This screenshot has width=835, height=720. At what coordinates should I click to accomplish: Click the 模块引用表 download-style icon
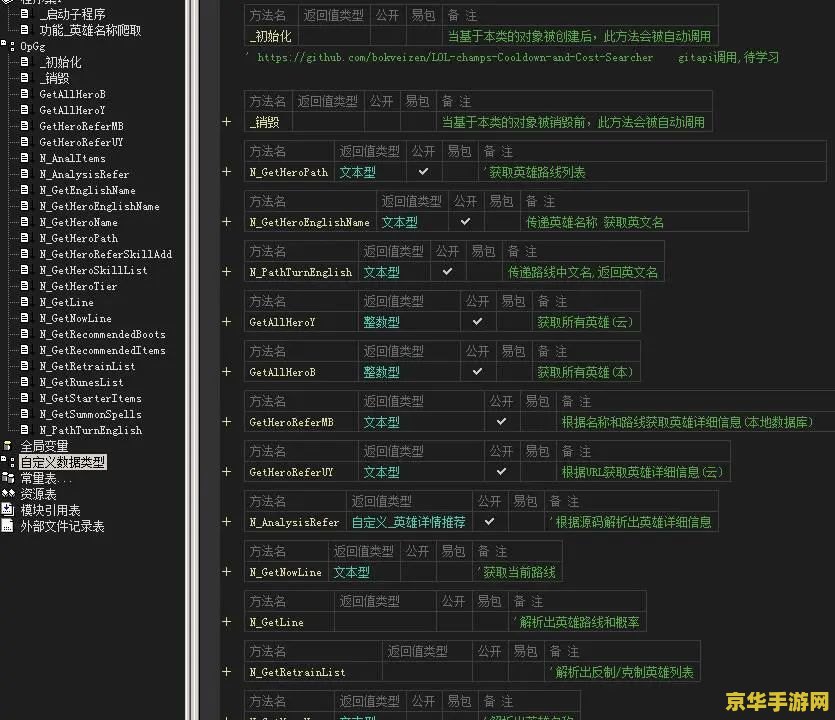8,510
